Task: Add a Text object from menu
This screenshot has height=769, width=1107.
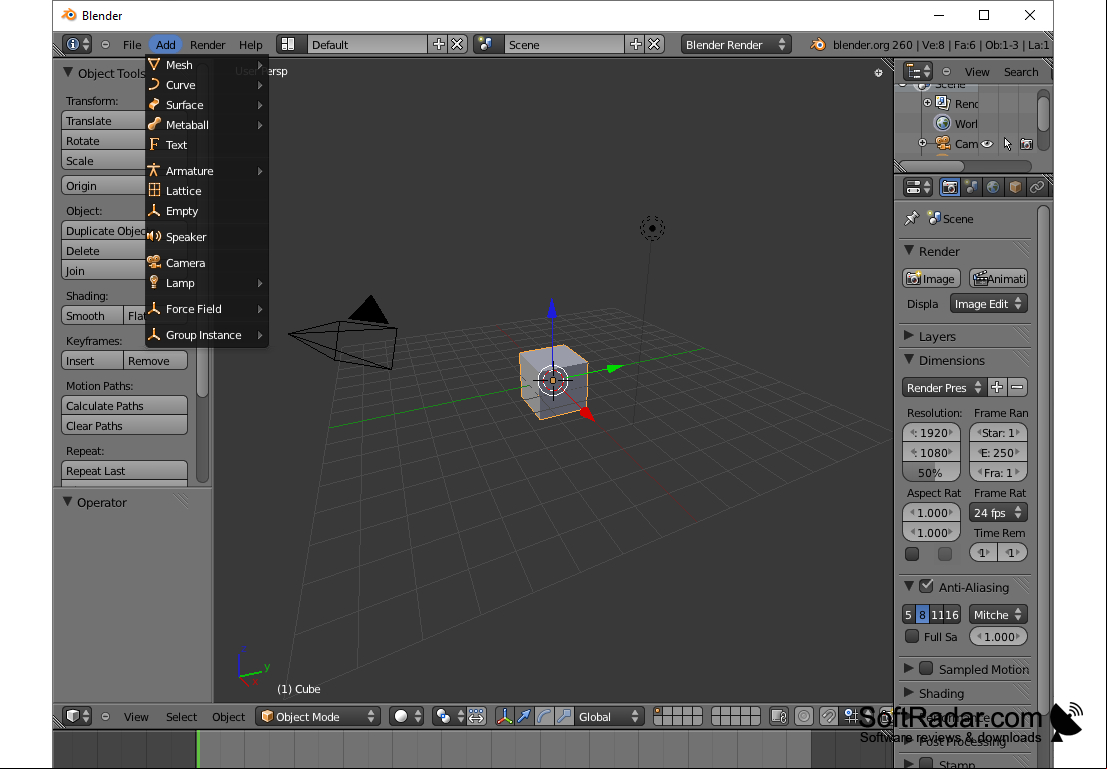Action: click(x=206, y=145)
